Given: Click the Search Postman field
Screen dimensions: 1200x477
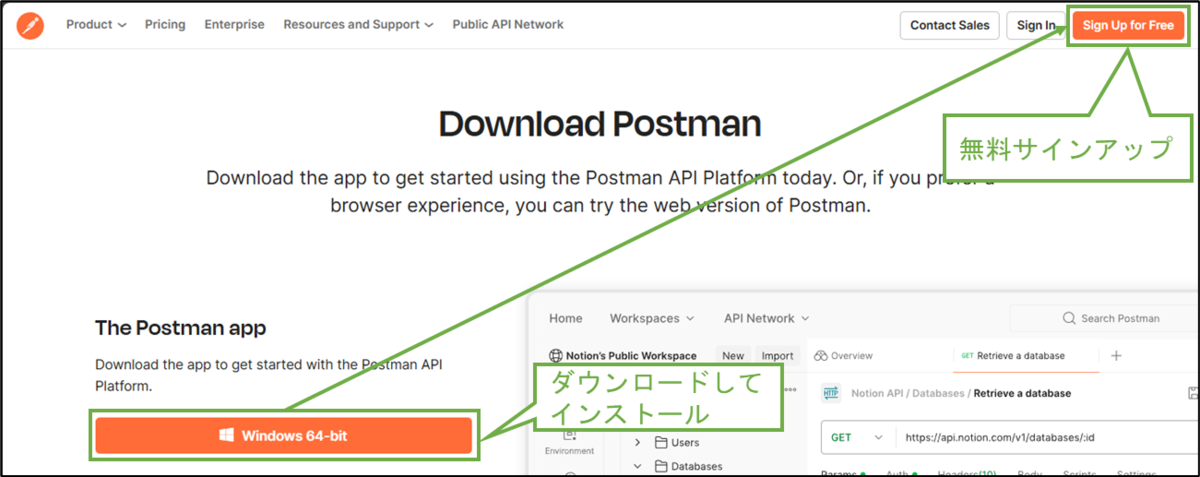Looking at the screenshot, I should tap(1104, 319).
